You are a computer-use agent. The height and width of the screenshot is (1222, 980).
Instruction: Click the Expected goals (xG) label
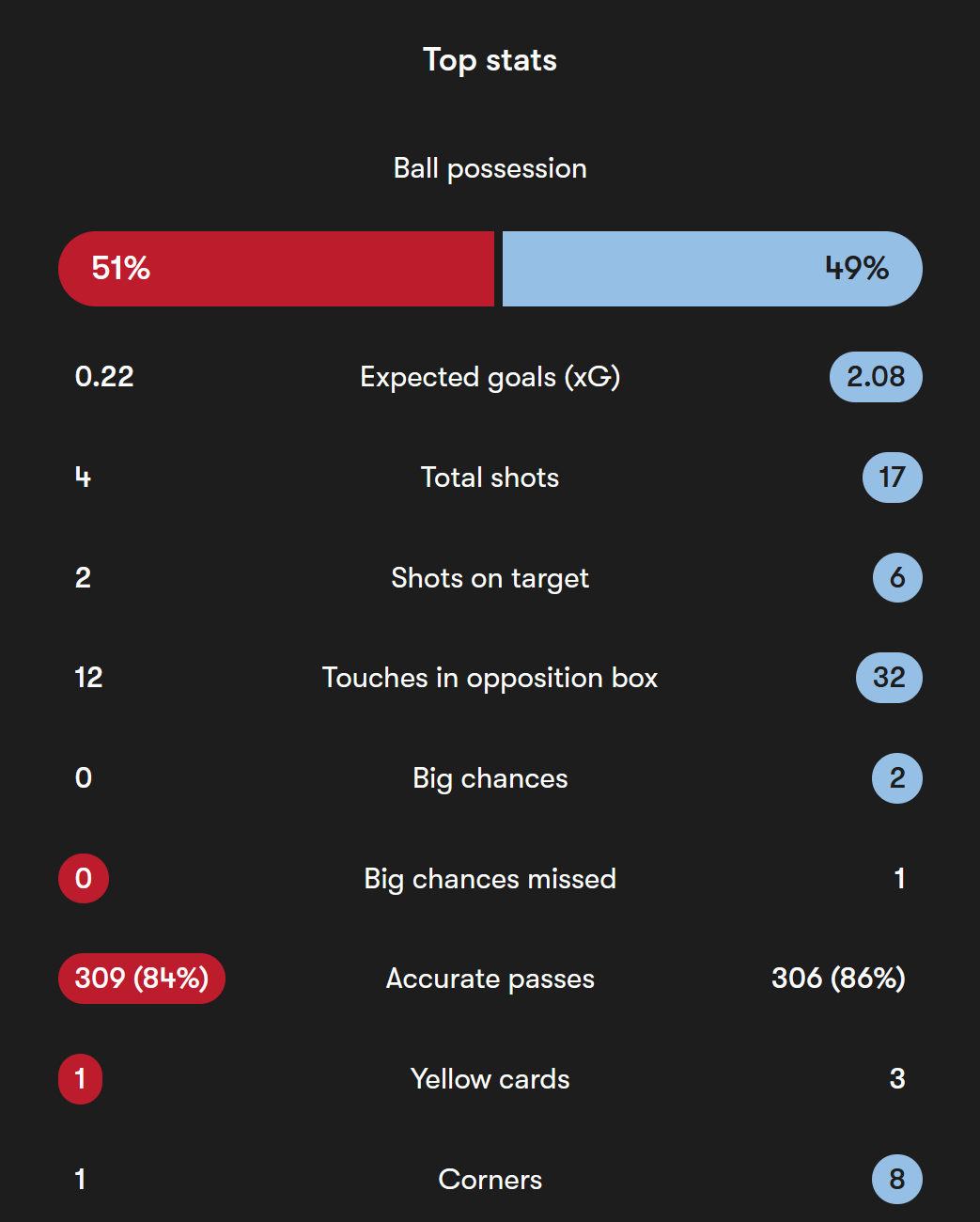click(x=490, y=377)
